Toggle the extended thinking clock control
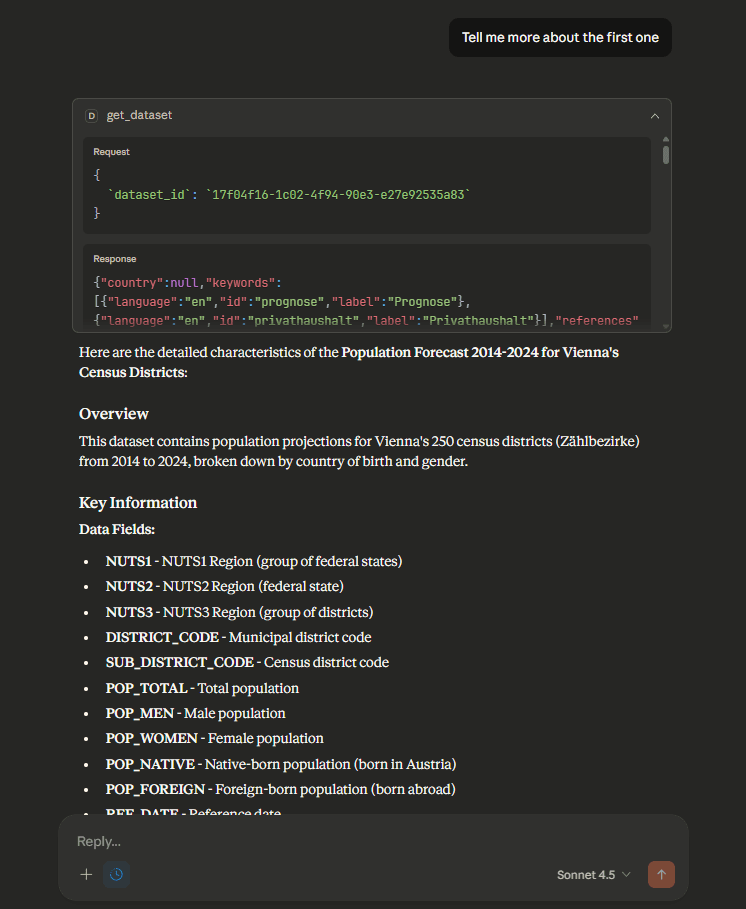746x909 pixels. point(117,874)
